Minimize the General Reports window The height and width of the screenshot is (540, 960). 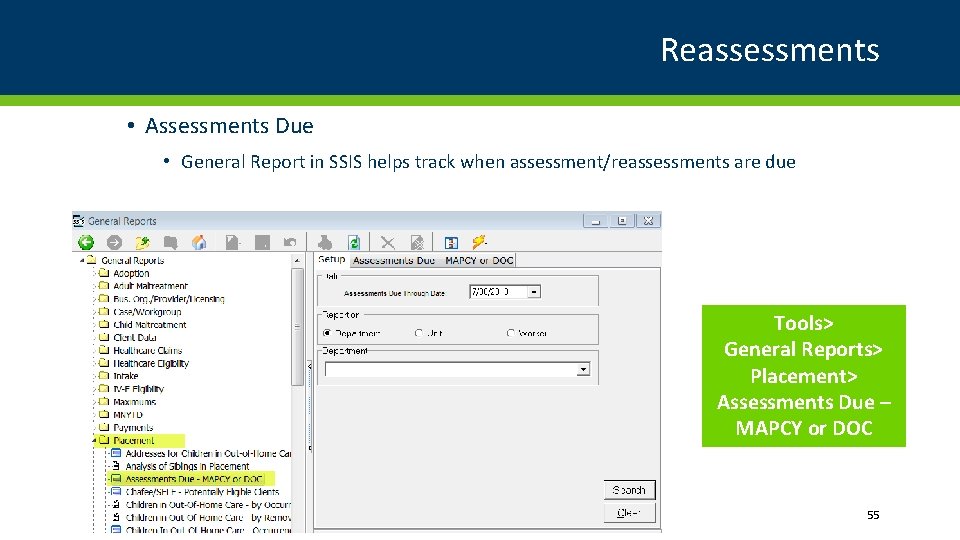click(x=596, y=220)
